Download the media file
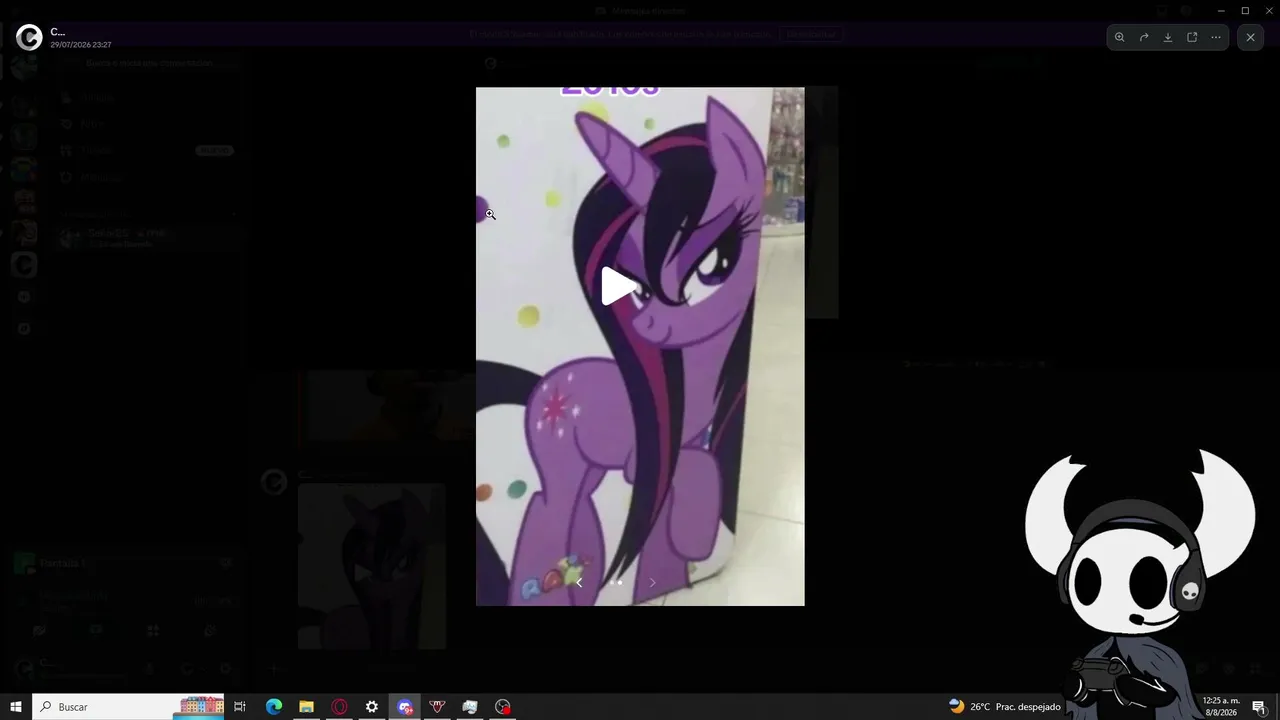Image resolution: width=1280 pixels, height=720 pixels. (x=1168, y=37)
